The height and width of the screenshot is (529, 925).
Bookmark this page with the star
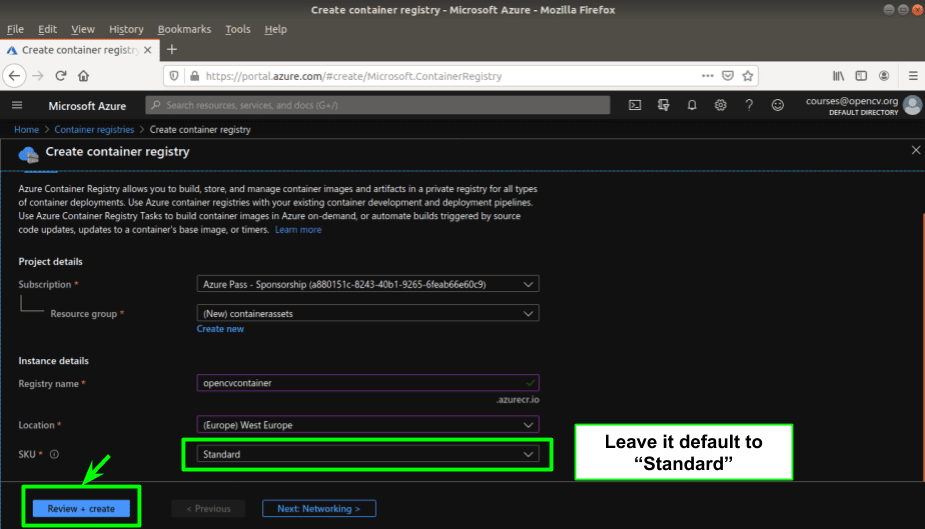click(x=748, y=75)
